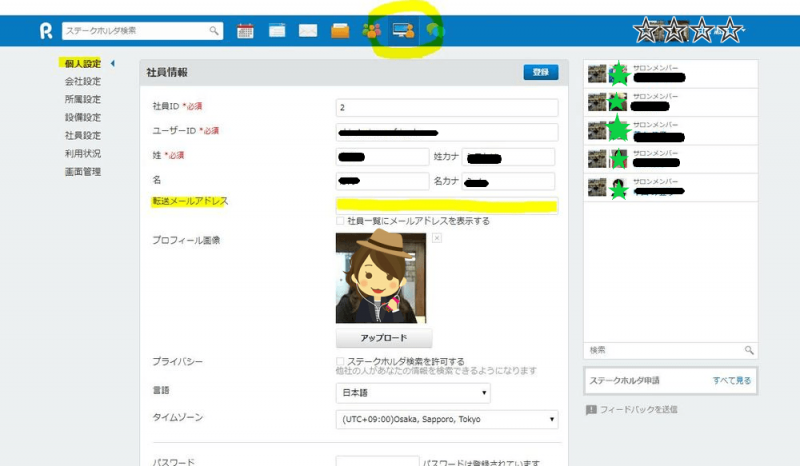Select 設備設定 in the sidebar

[x=83, y=117]
